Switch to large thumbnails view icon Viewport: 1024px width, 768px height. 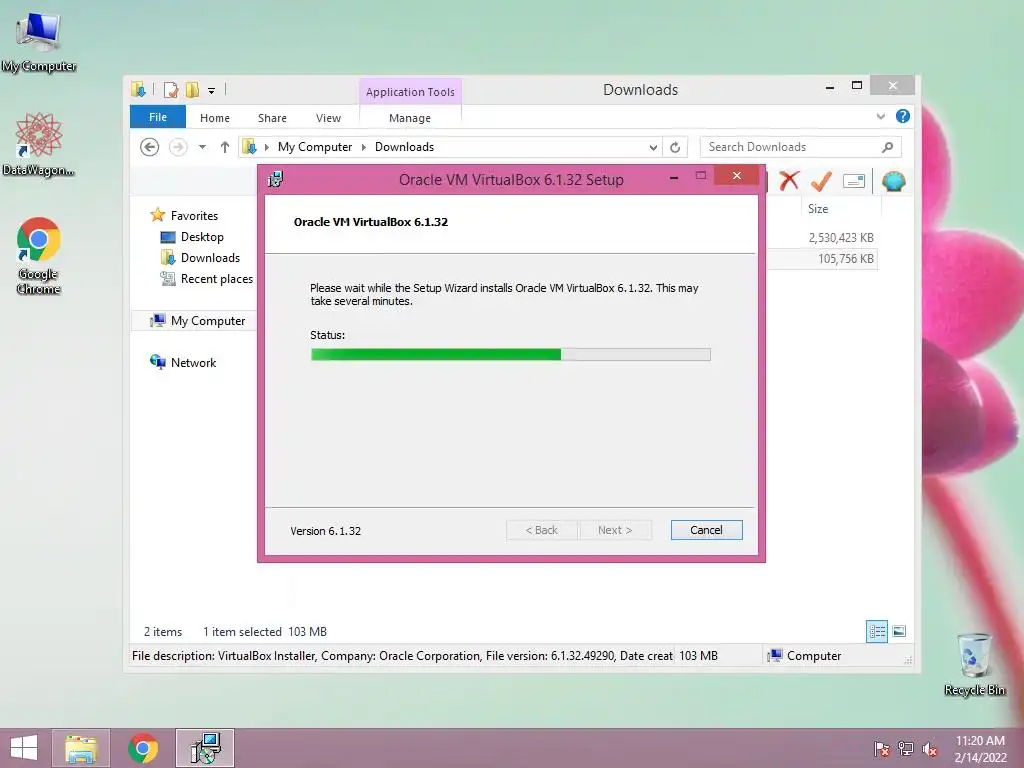899,632
